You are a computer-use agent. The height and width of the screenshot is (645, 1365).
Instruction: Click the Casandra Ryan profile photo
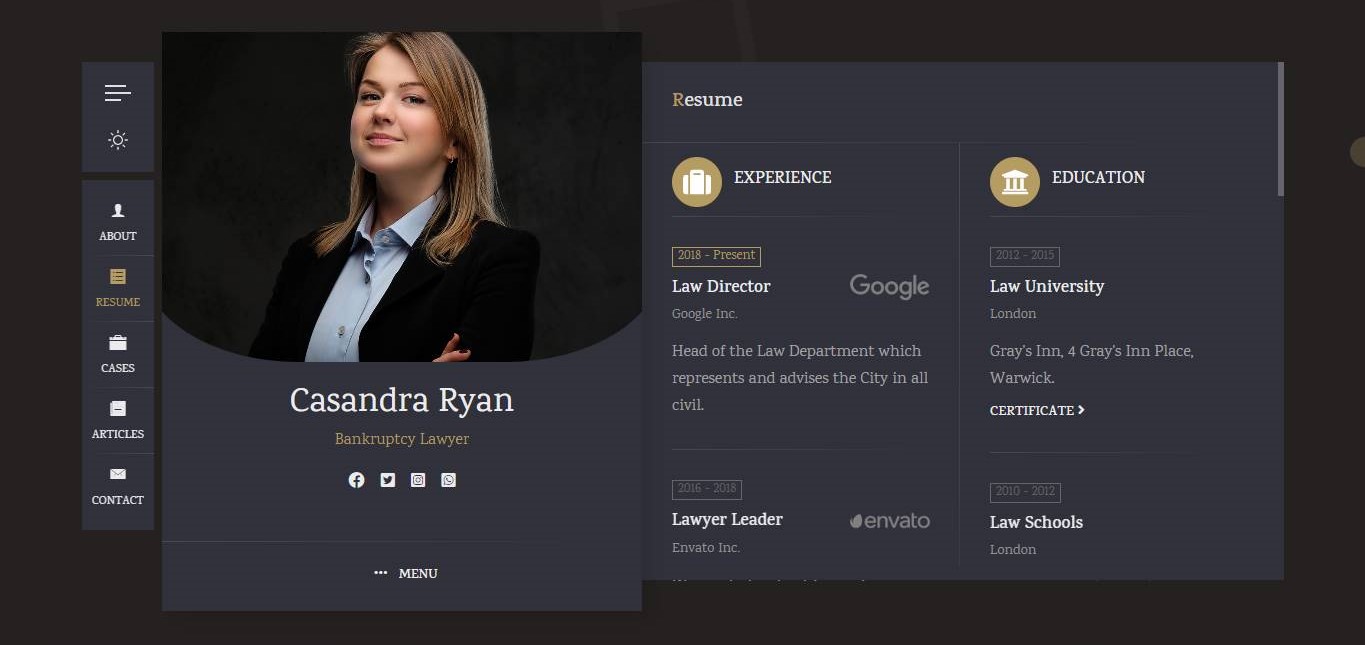tap(401, 200)
